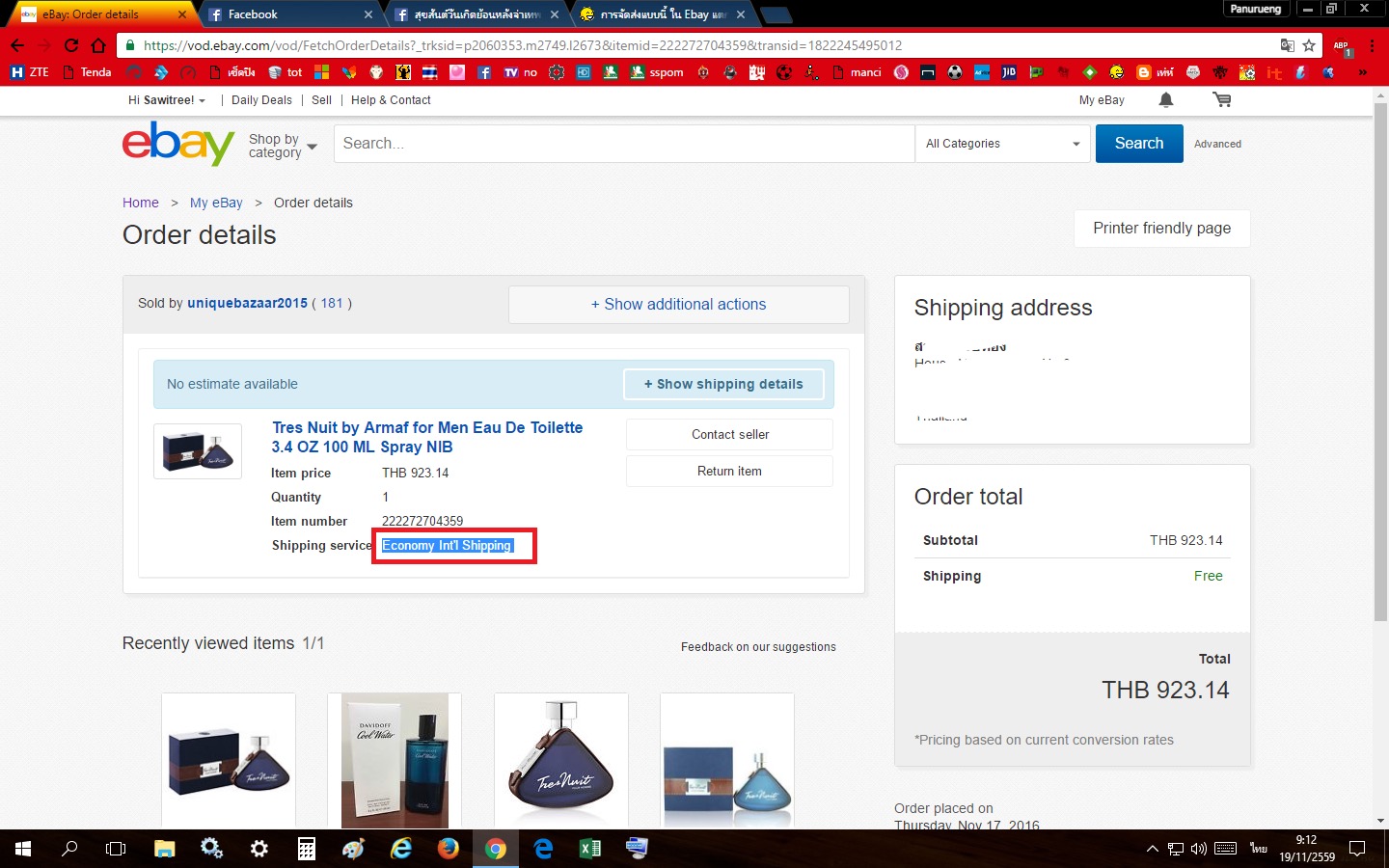Screen dimensions: 1389x868
Task: Open the Tenda bookmark
Action: tap(87, 72)
